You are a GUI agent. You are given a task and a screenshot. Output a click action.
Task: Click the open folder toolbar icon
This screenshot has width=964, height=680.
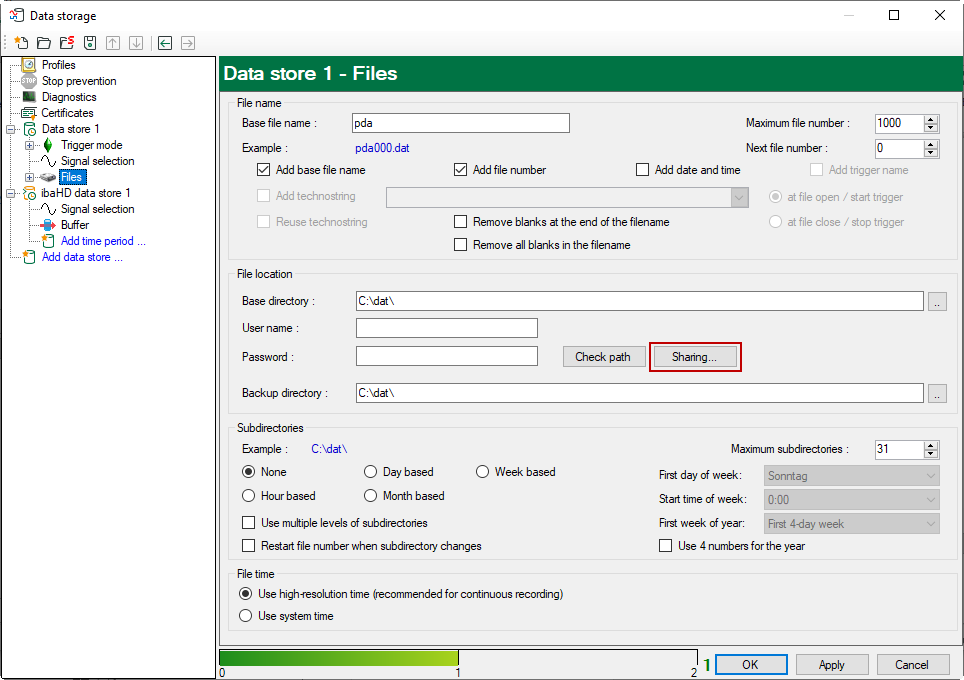(x=43, y=43)
